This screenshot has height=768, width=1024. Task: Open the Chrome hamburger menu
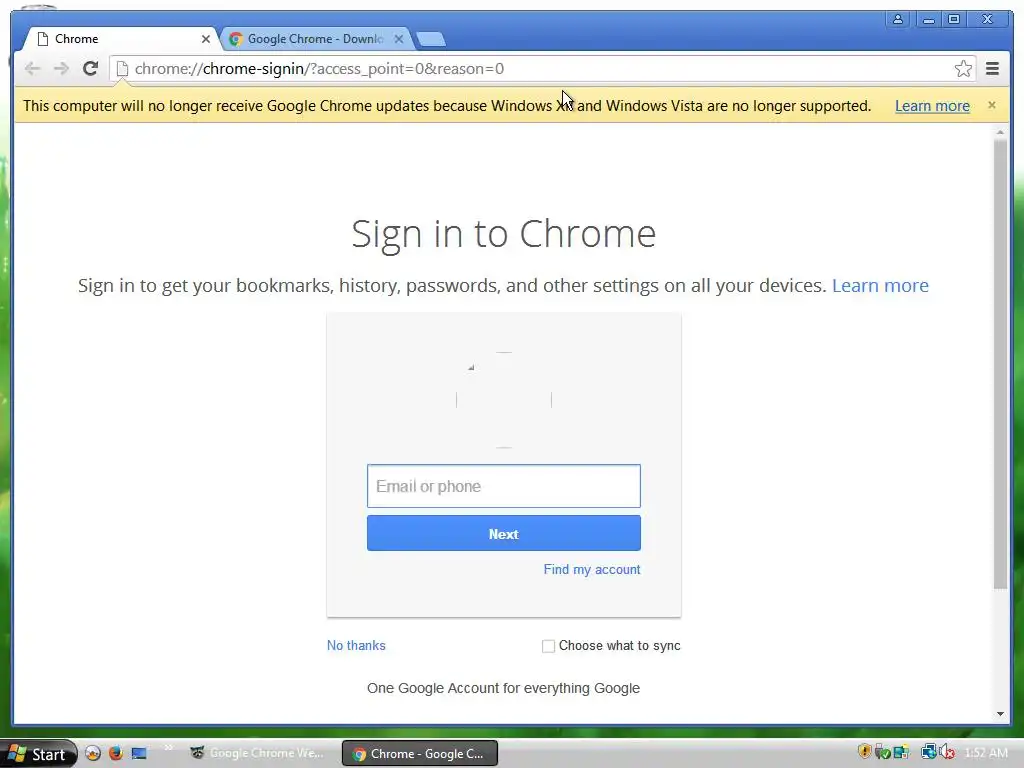coord(992,69)
